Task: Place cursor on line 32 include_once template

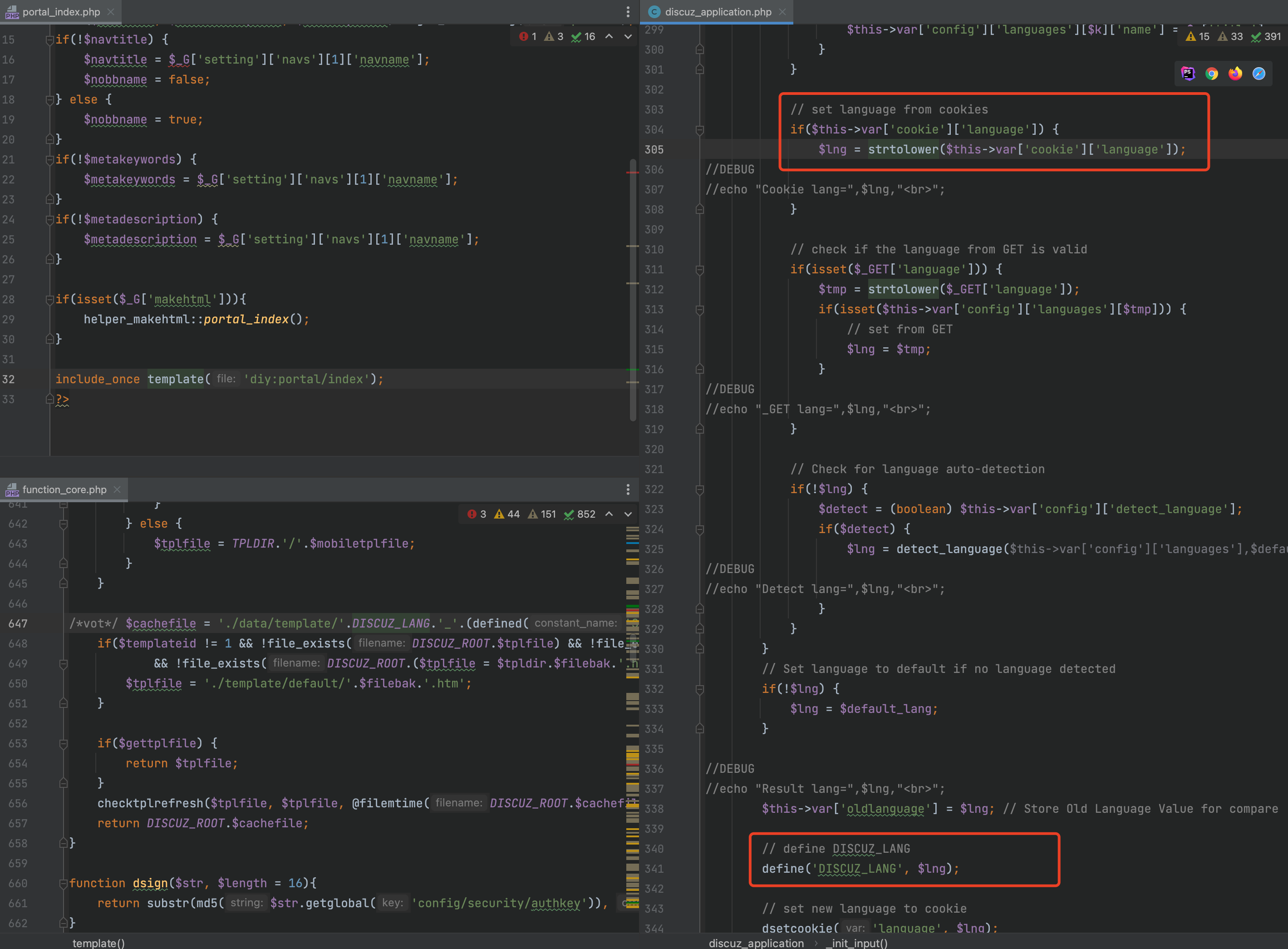Action: tap(220, 379)
